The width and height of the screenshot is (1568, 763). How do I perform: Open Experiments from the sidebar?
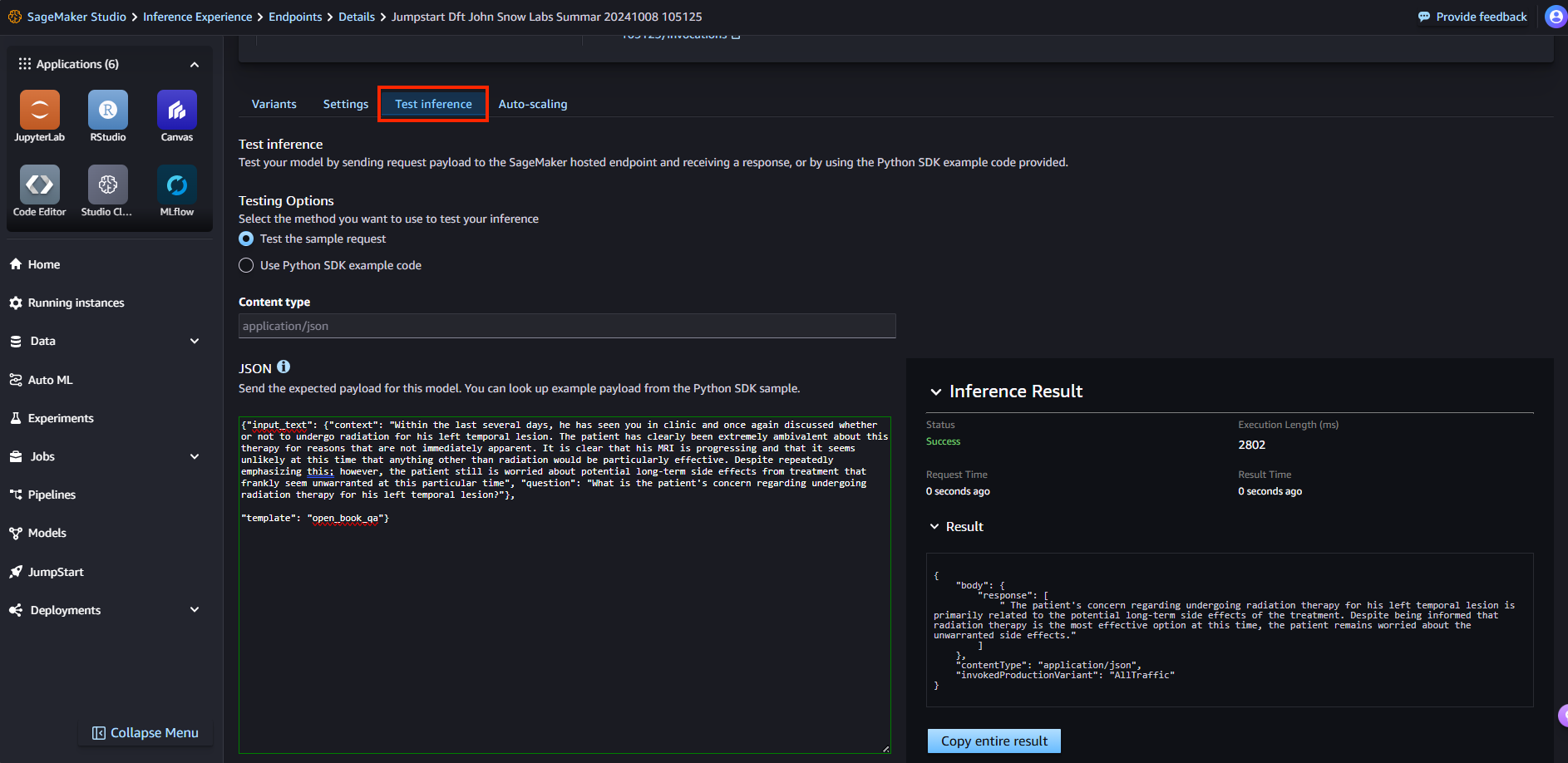click(61, 418)
